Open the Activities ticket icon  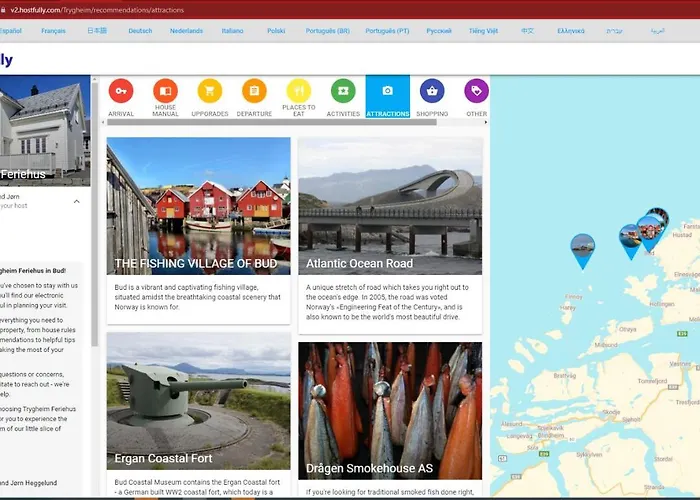point(343,91)
